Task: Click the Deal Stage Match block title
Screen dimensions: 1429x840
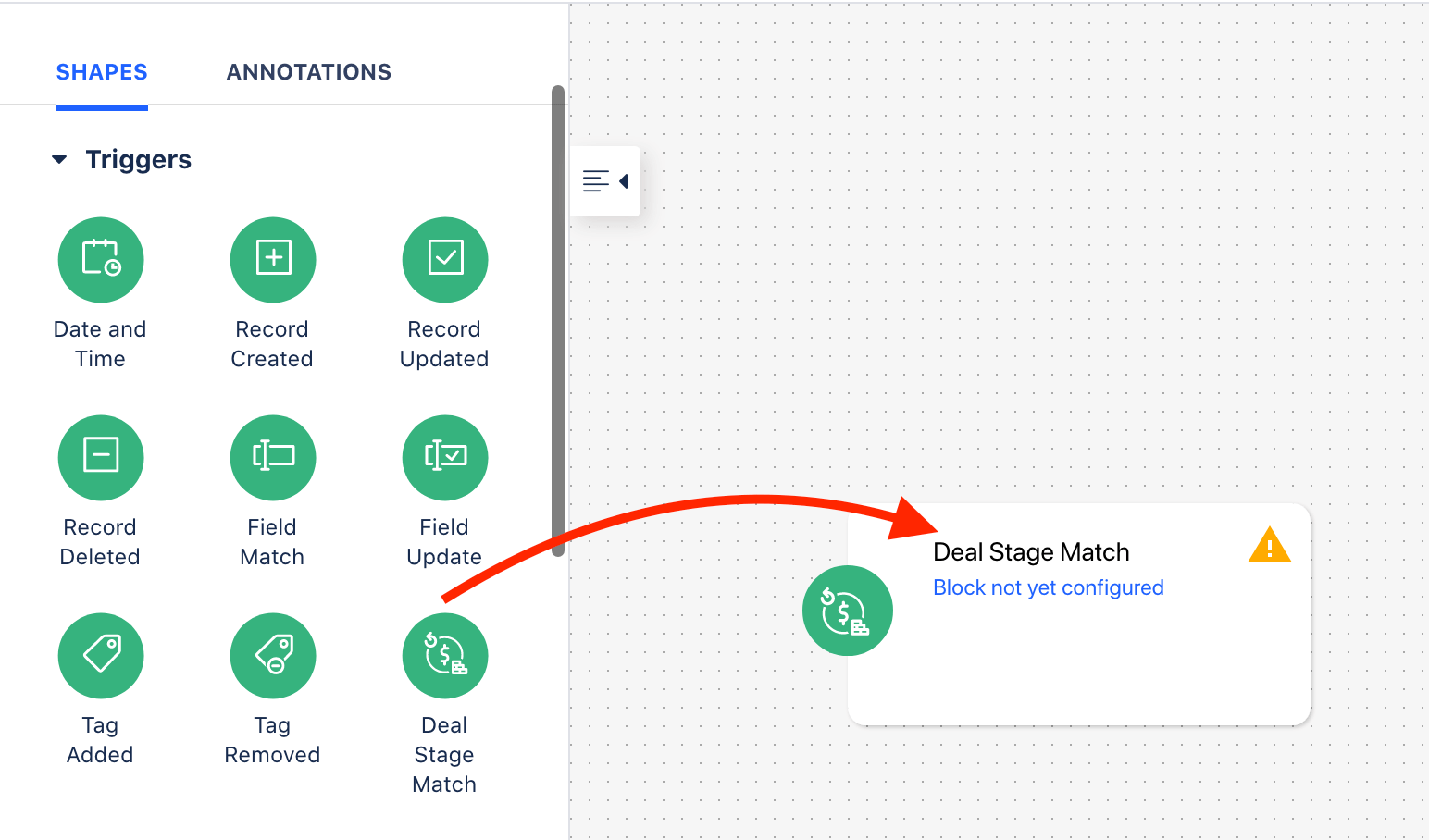Action: tap(1031, 552)
